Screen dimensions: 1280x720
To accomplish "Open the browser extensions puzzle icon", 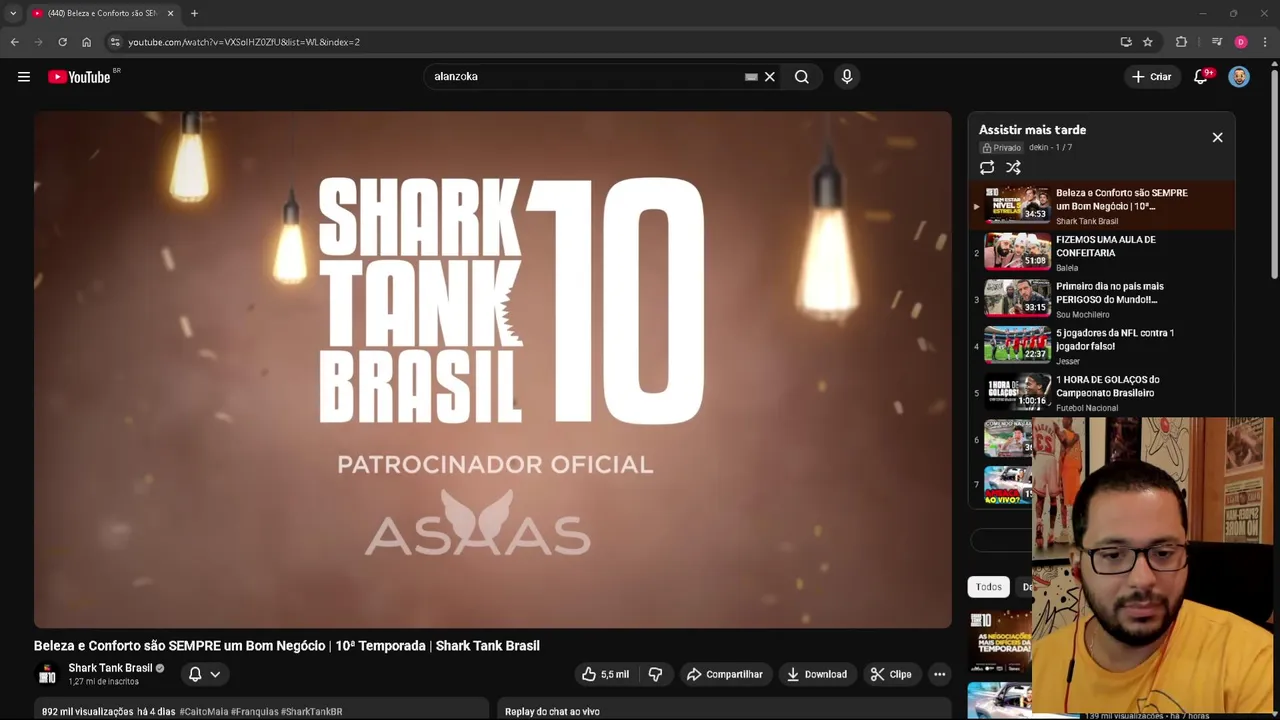I will (x=1181, y=42).
